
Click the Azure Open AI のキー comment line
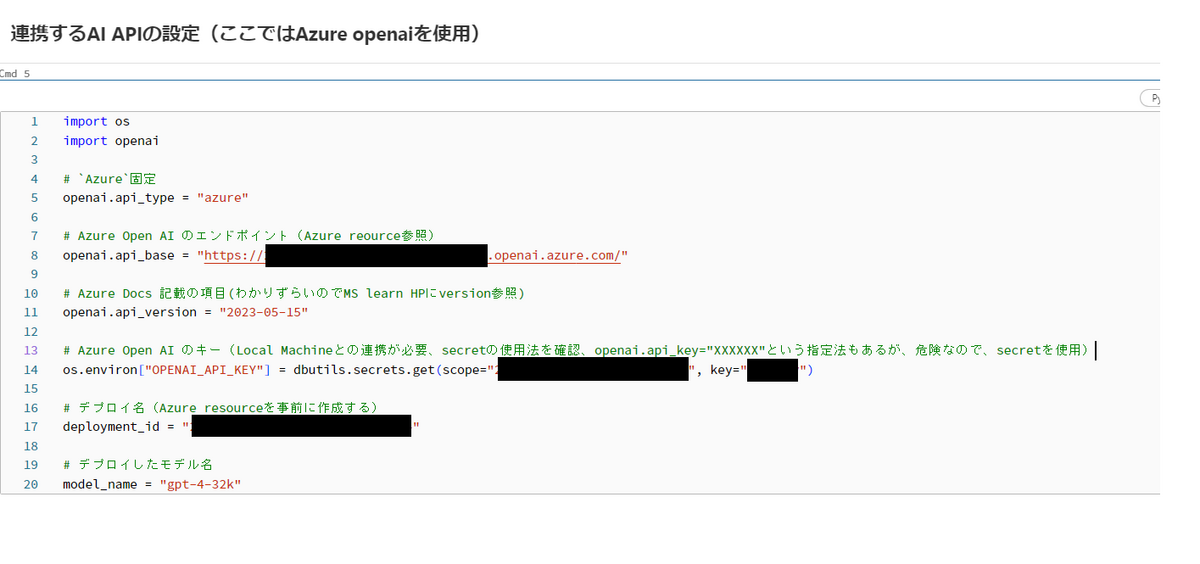pos(576,350)
